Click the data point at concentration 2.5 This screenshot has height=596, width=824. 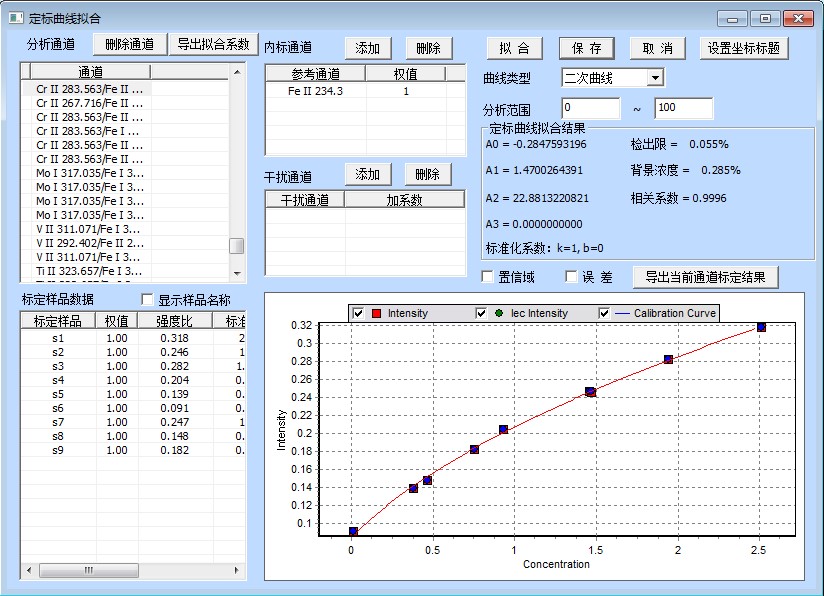[x=761, y=327]
